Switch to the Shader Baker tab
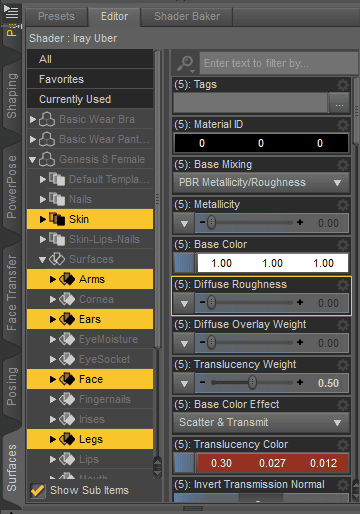 pyautogui.click(x=187, y=16)
